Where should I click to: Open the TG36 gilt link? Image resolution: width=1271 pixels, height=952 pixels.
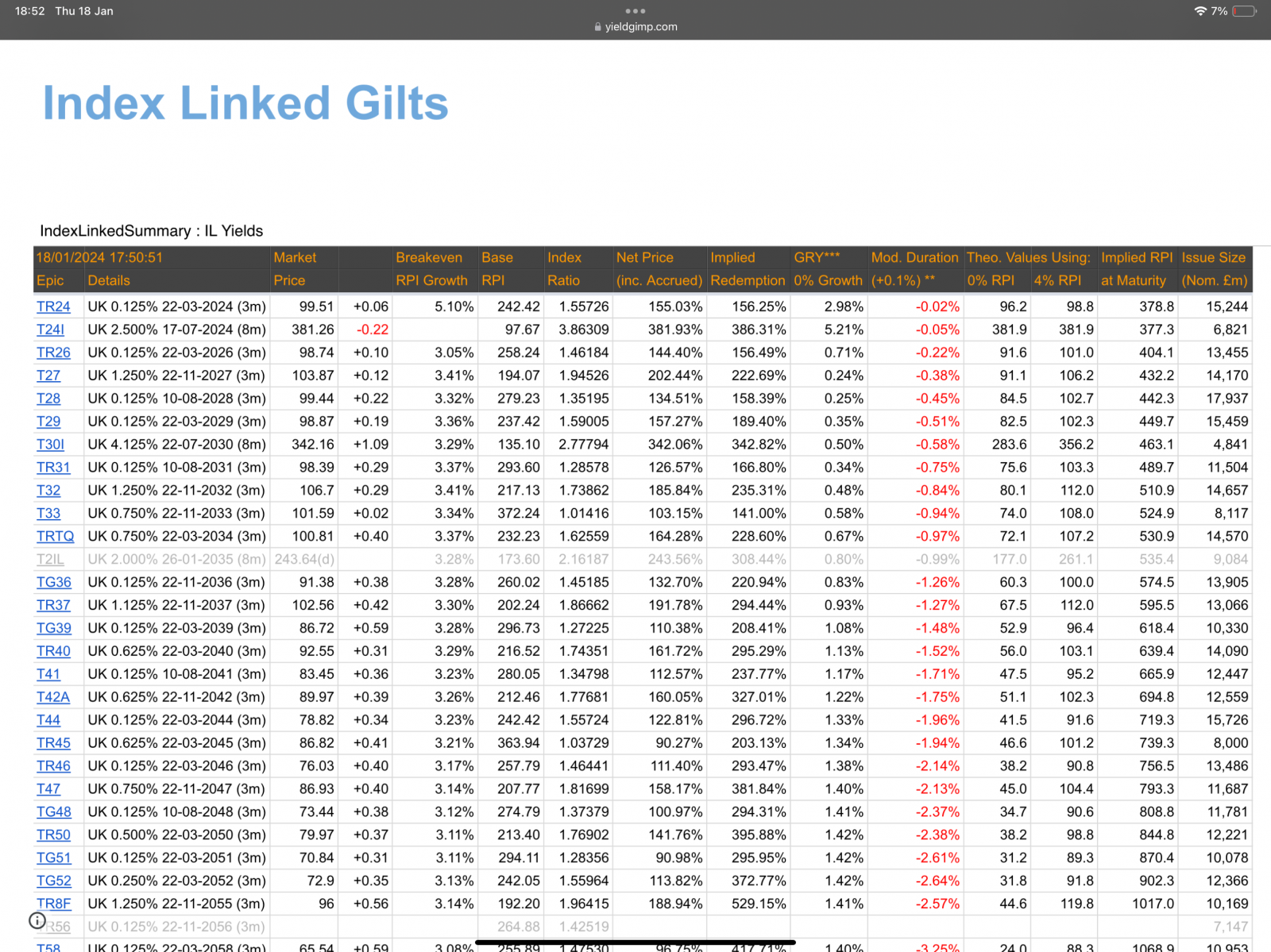coord(54,582)
